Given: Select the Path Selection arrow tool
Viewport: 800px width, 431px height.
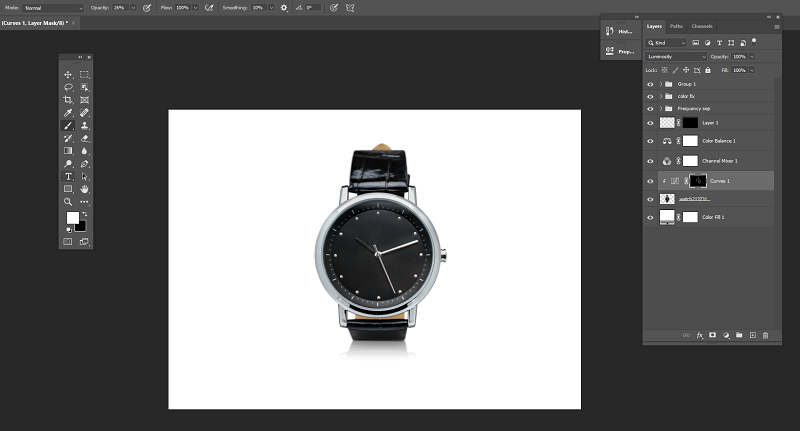Looking at the screenshot, I should (x=84, y=176).
